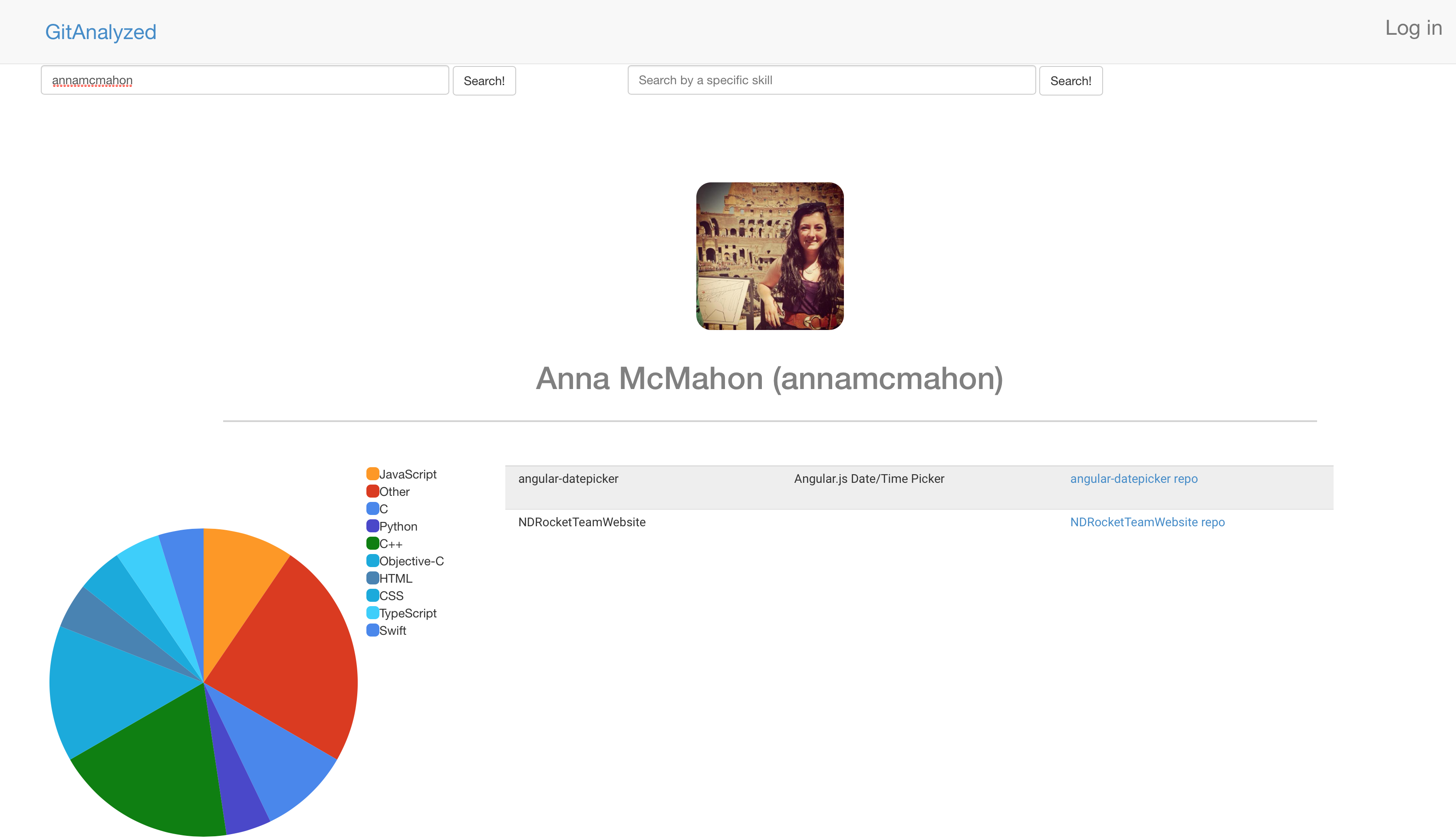1456x838 pixels.
Task: Click the JavaScript orange legend swatch
Action: [x=372, y=474]
